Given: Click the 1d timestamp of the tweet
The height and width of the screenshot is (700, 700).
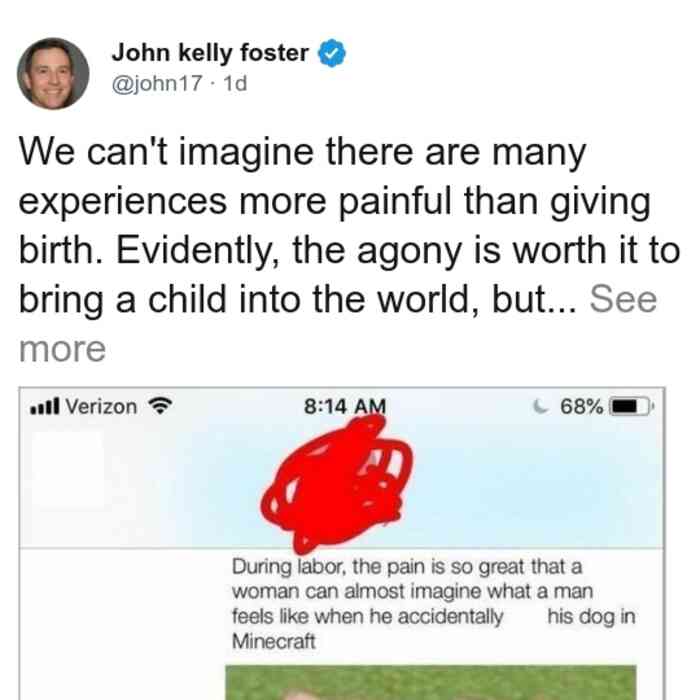Looking at the screenshot, I should tap(235, 83).
